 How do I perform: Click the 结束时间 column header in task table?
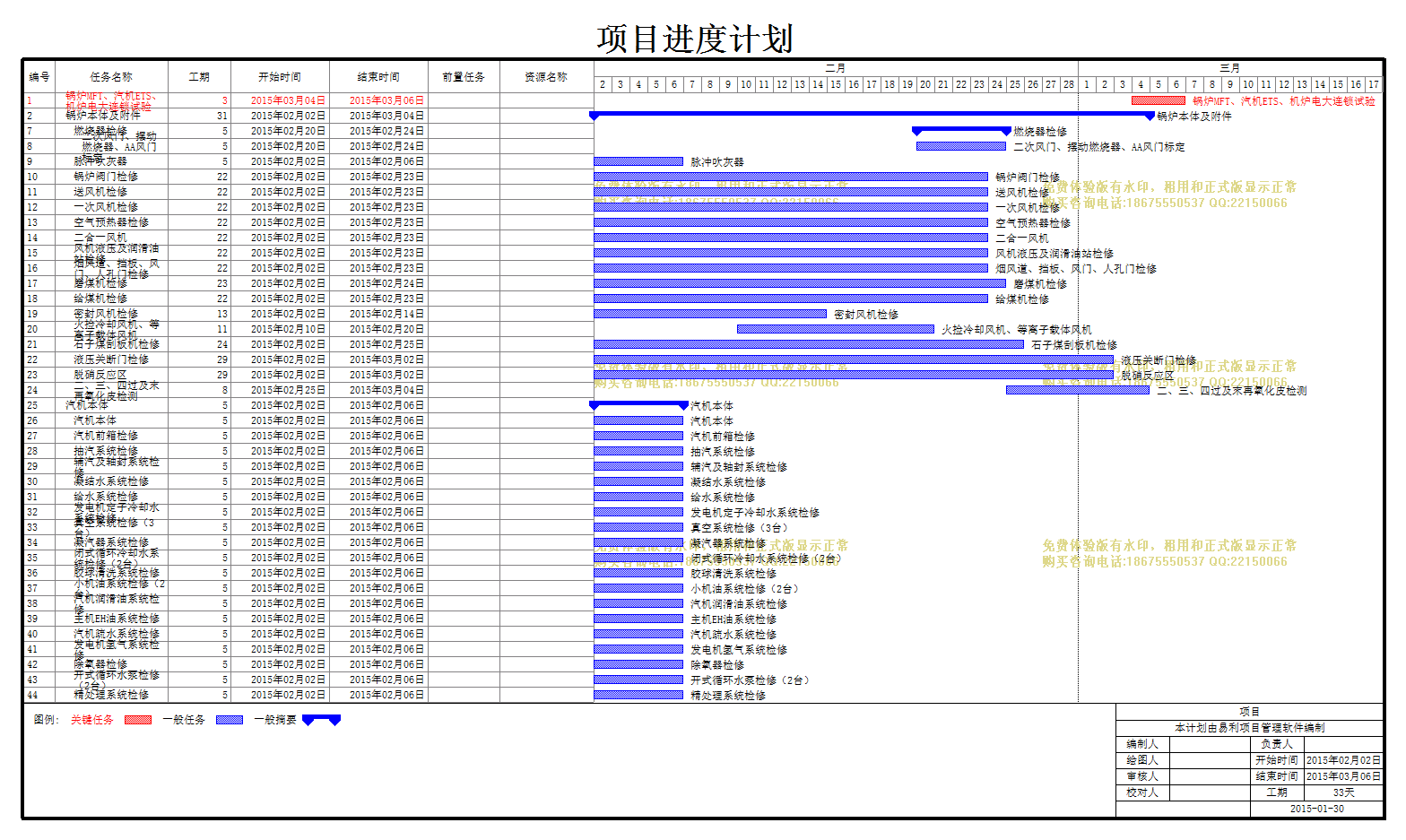point(378,77)
